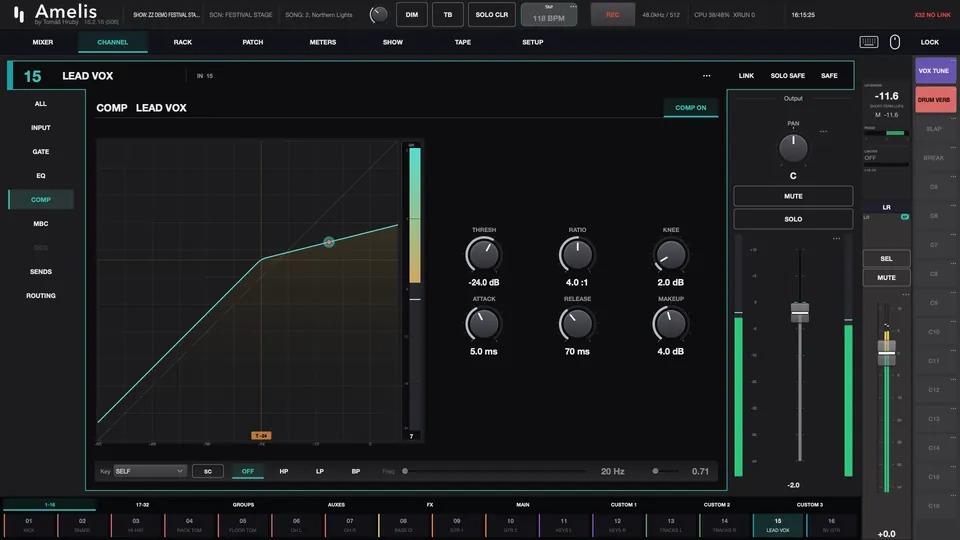Image resolution: width=960 pixels, height=540 pixels.
Task: Select MBC section in sidebar
Action: (x=40, y=223)
